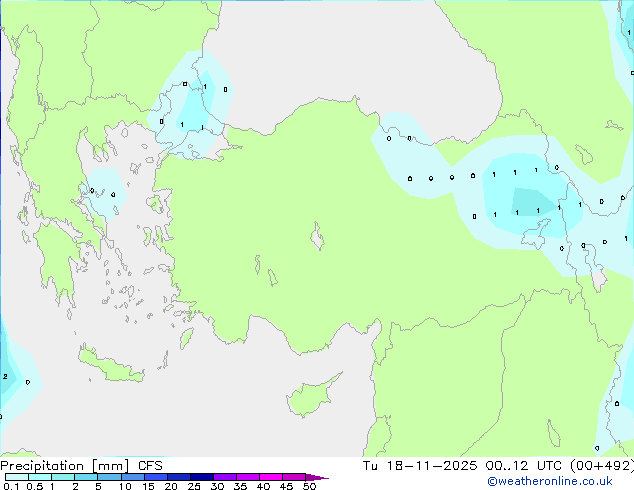Choose the 25–30 mm dark blue swatch
This screenshot has width=634, height=490.
tap(202, 477)
